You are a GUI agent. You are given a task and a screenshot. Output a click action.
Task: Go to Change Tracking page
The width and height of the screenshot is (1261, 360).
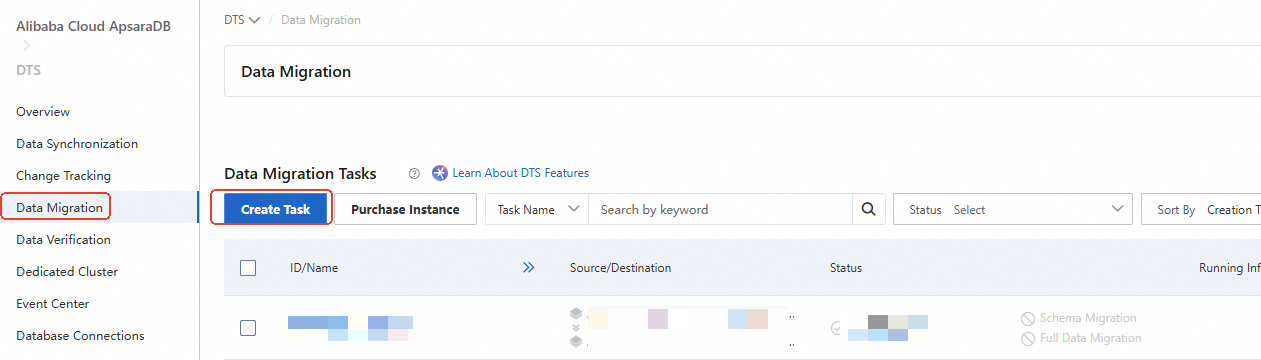63,176
